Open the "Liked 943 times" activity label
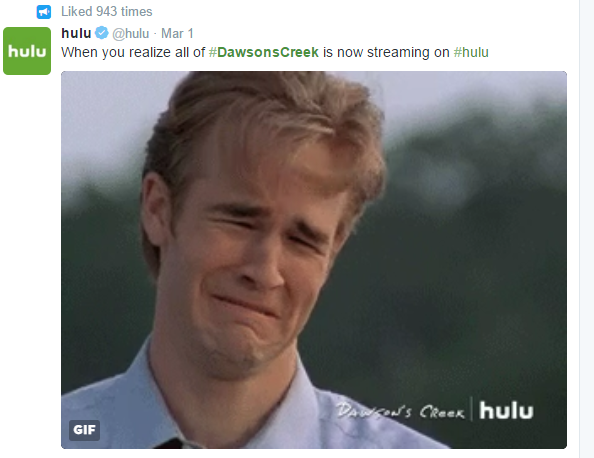The height and width of the screenshot is (458, 594). (106, 12)
